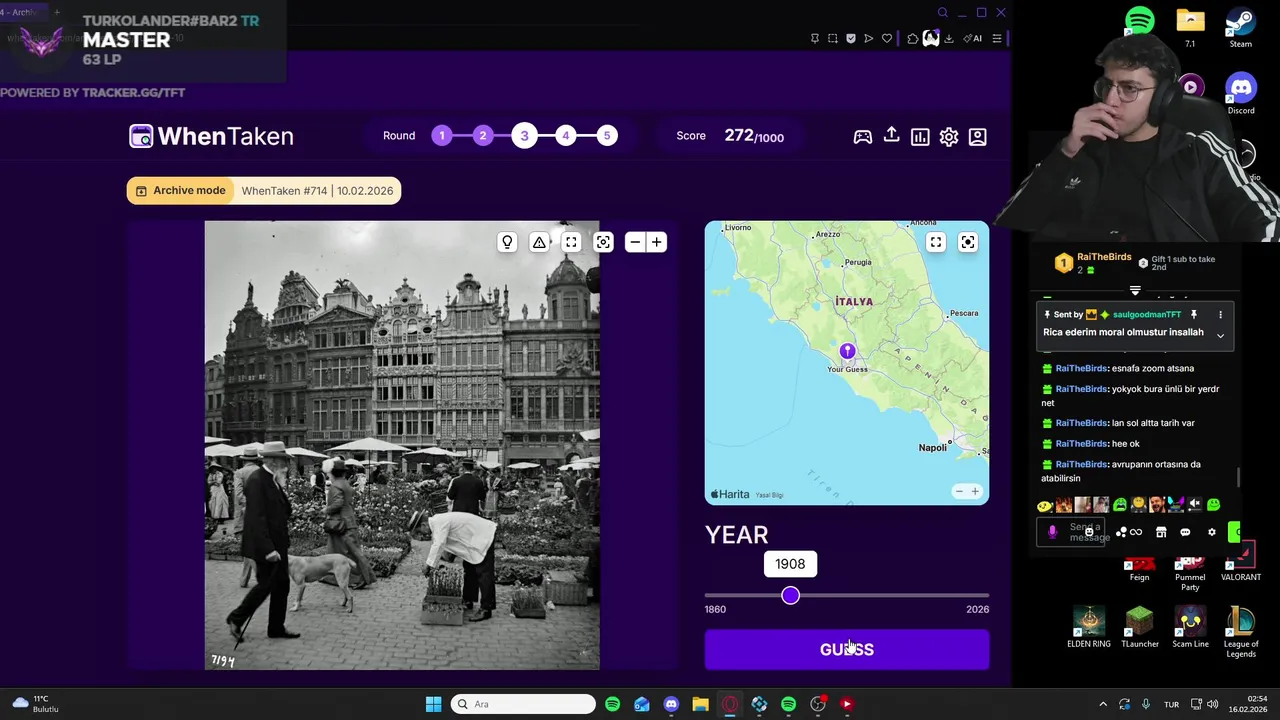The height and width of the screenshot is (720, 1280).
Task: Click the browser pin icon in toolbar
Action: [815, 39]
